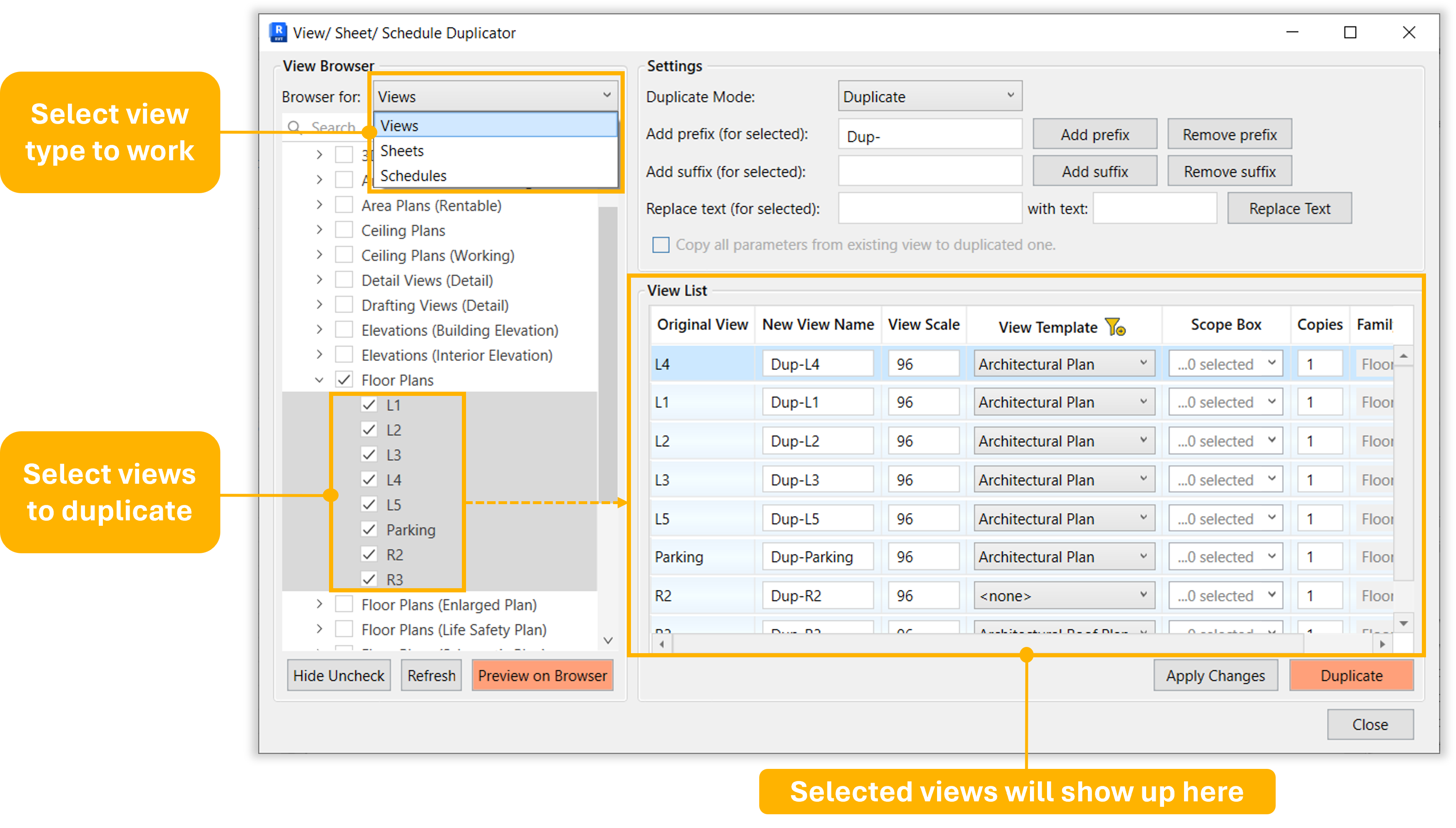Viewport: 1456px width, 828px height.
Task: Click the Add prefix text field
Action: pos(929,135)
